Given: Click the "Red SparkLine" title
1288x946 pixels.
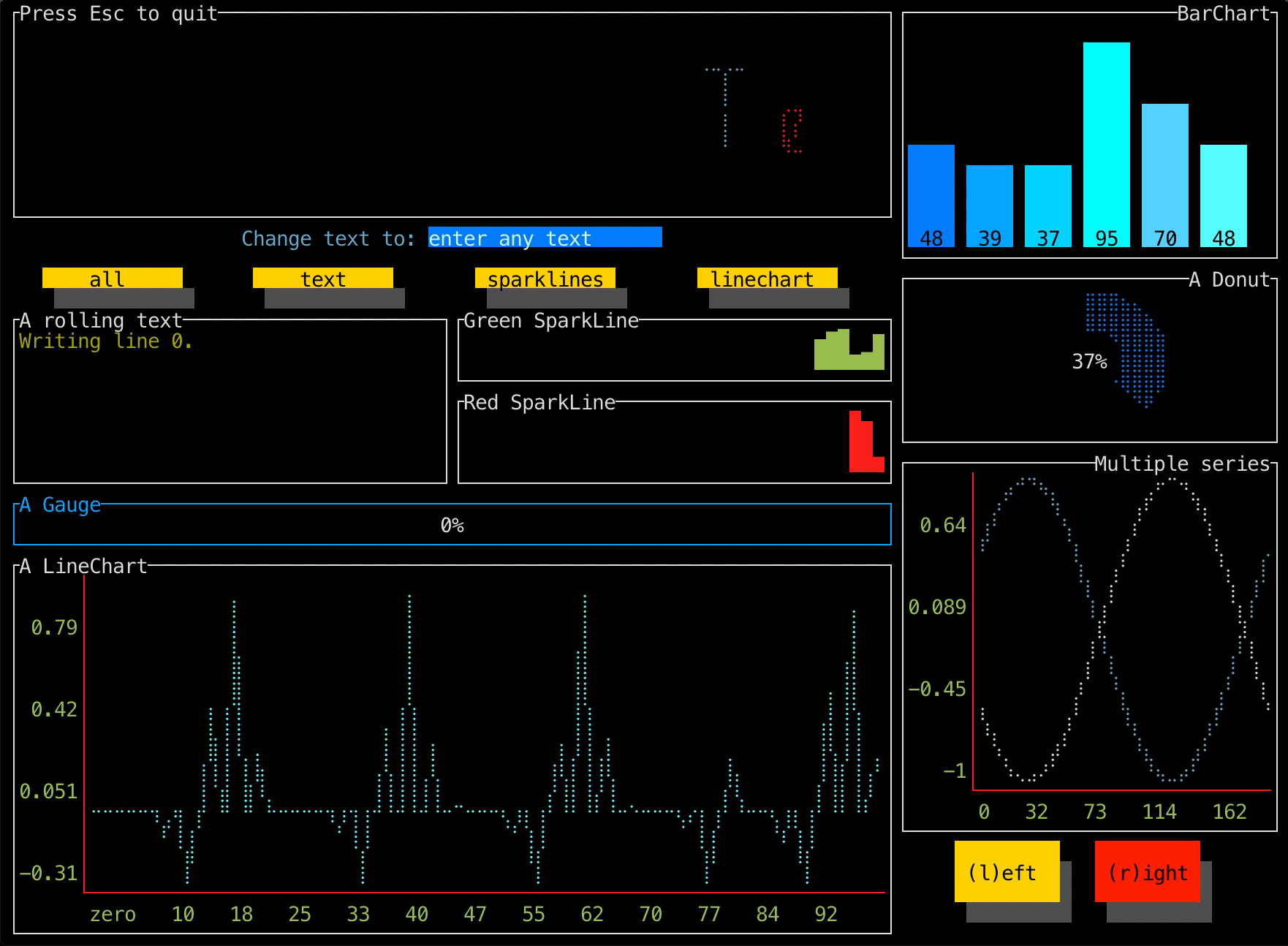Looking at the screenshot, I should coord(539,402).
